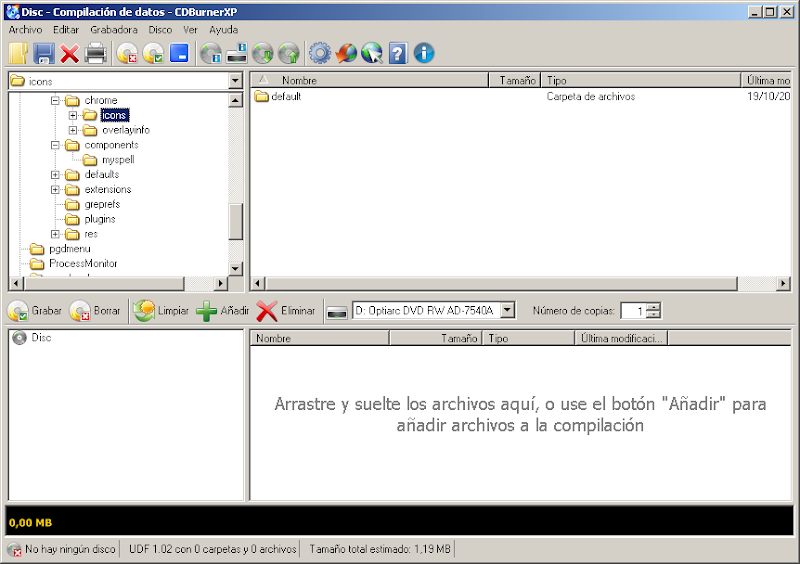The width and height of the screenshot is (800, 564).
Task: Click the Añadir add button
Action: pyautogui.click(x=222, y=311)
